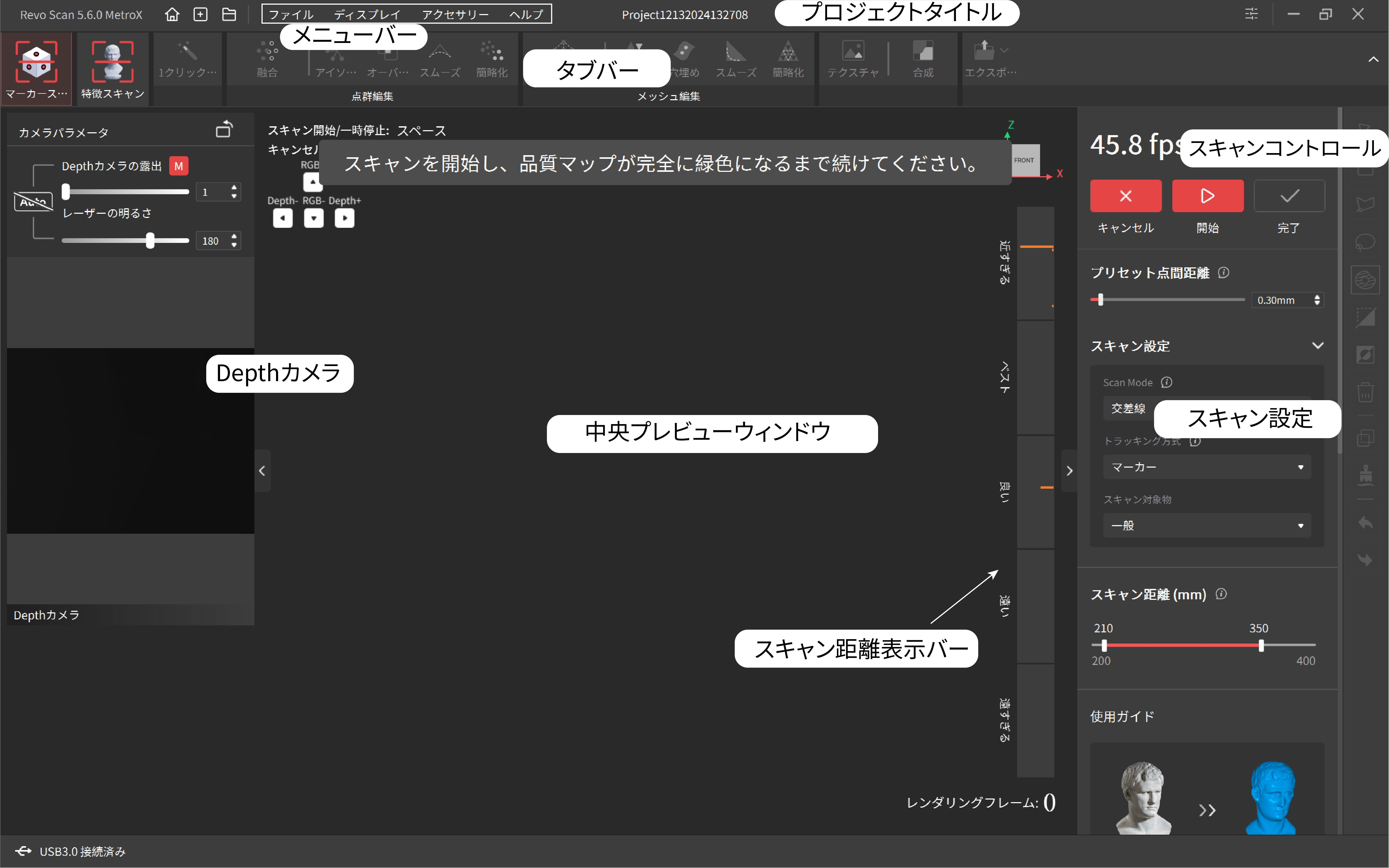Click the 完了 checkmark button
The width and height of the screenshot is (1389, 868).
(1289, 196)
